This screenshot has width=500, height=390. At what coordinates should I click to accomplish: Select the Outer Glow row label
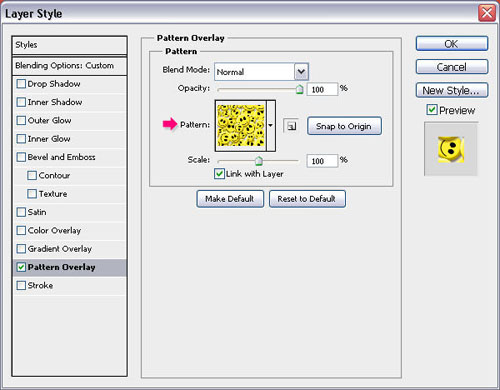coord(49,120)
